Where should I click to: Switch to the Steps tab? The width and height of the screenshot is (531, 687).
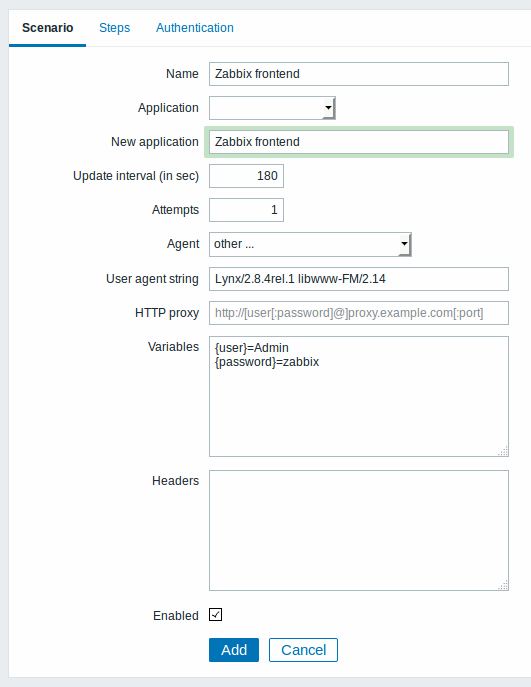(114, 28)
